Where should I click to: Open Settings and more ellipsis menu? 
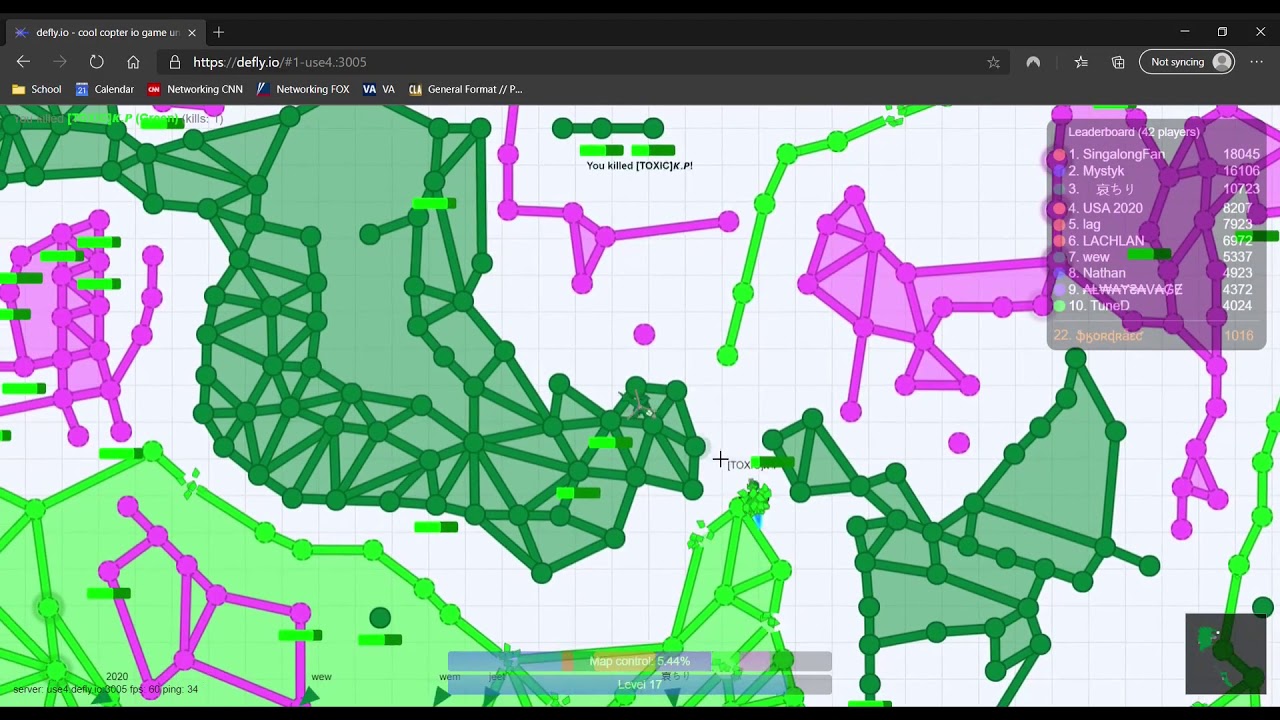pos(1257,62)
